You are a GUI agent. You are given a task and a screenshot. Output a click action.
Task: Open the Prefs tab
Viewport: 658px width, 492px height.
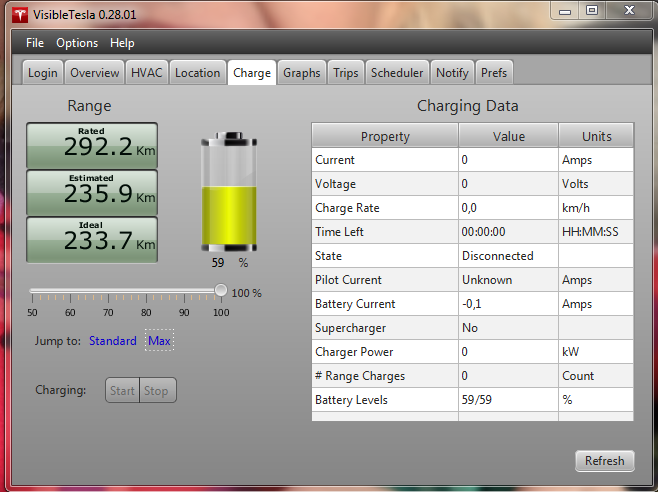(494, 73)
